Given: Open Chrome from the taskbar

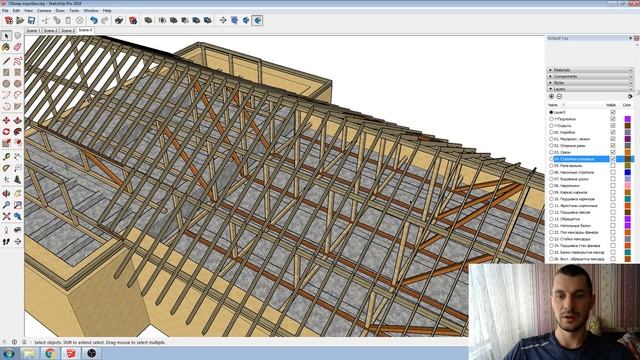Looking at the screenshot, I should pos(50,353).
